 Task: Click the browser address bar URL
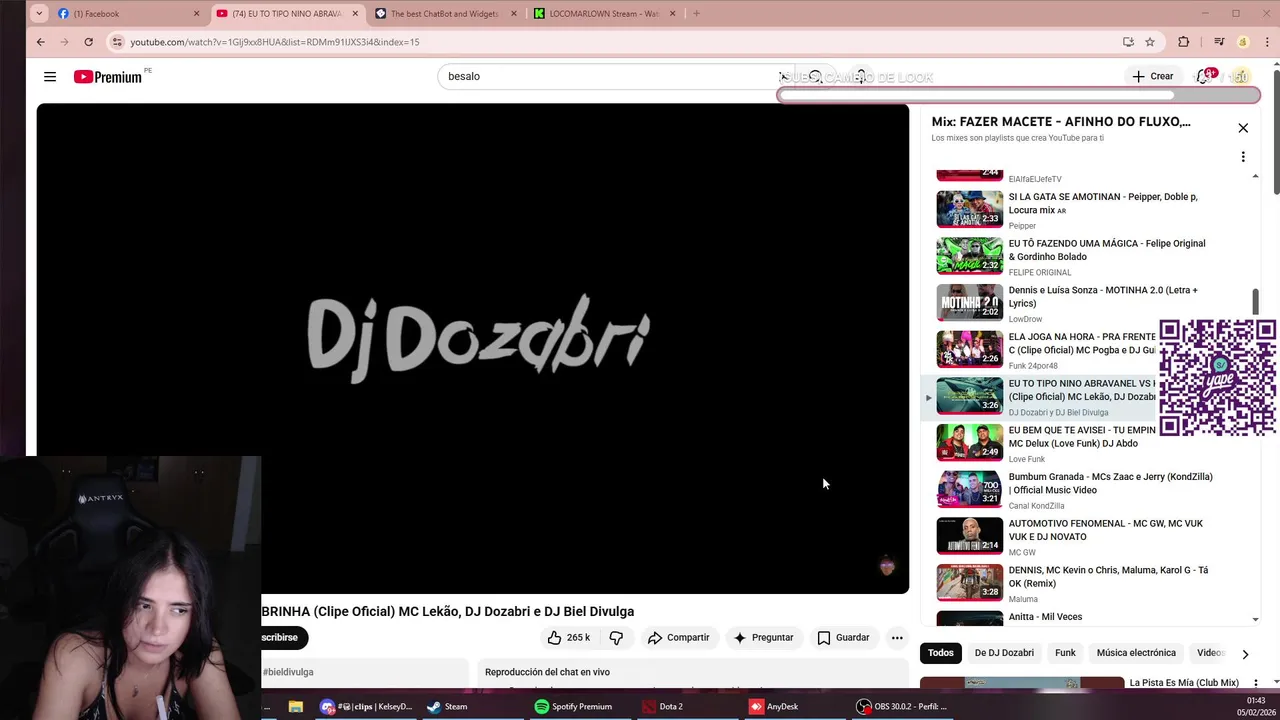[275, 42]
